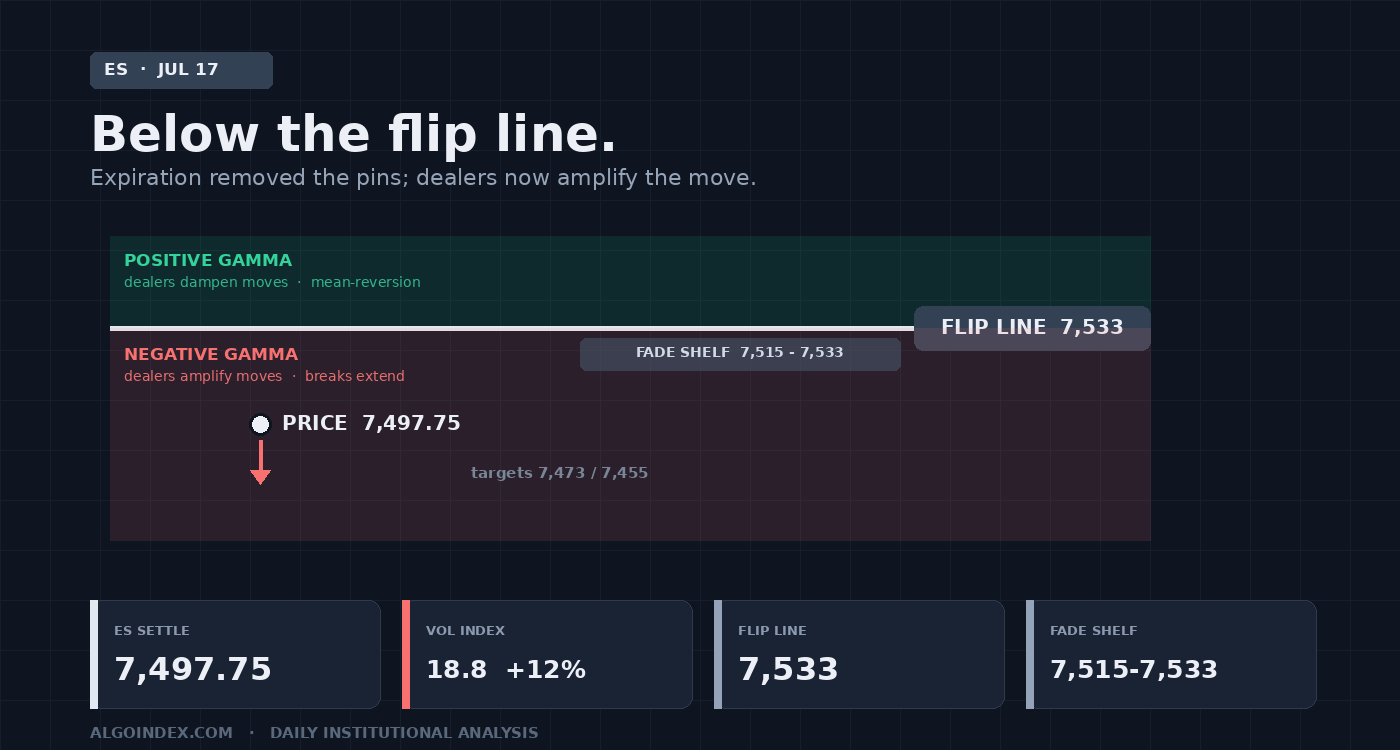Click the POSITIVE GAMMA zone label
The width and height of the screenshot is (1400, 750).
pyautogui.click(x=208, y=260)
